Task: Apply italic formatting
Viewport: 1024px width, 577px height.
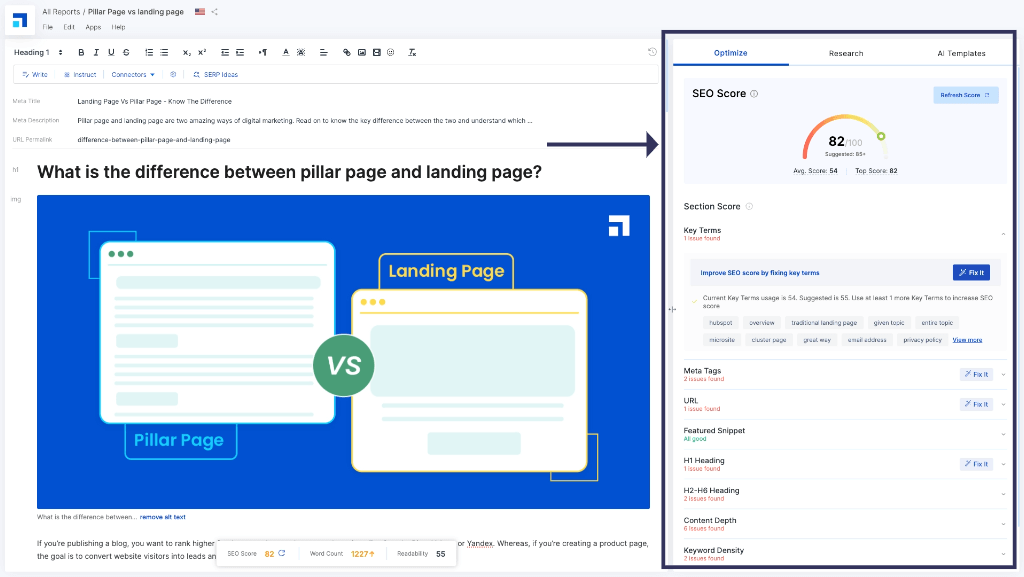Action: coord(96,53)
